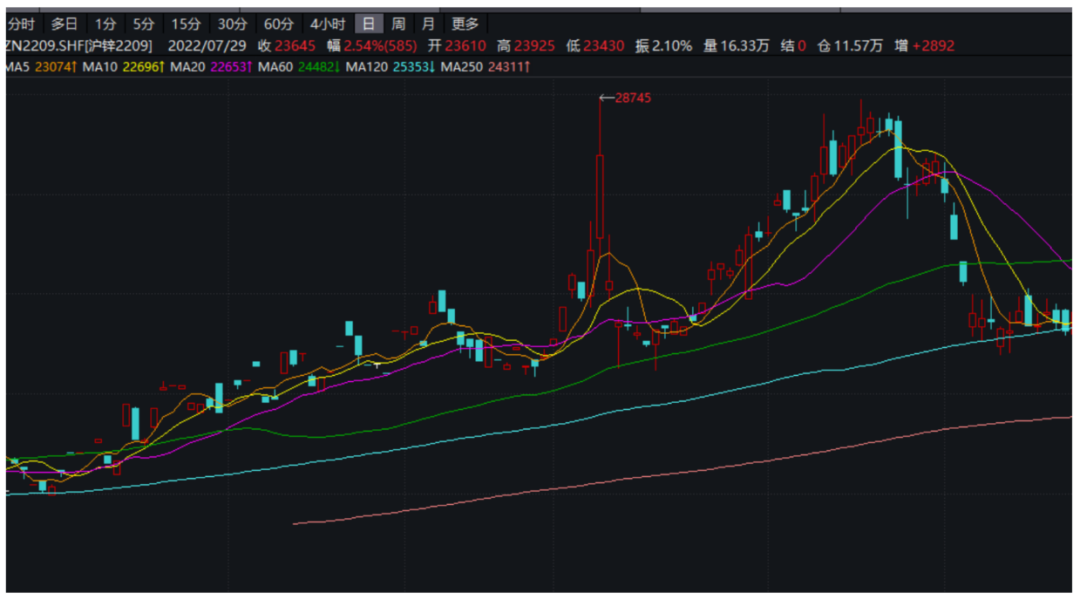Click the closing price 23645
This screenshot has height=600, width=1080.
tap(295, 46)
